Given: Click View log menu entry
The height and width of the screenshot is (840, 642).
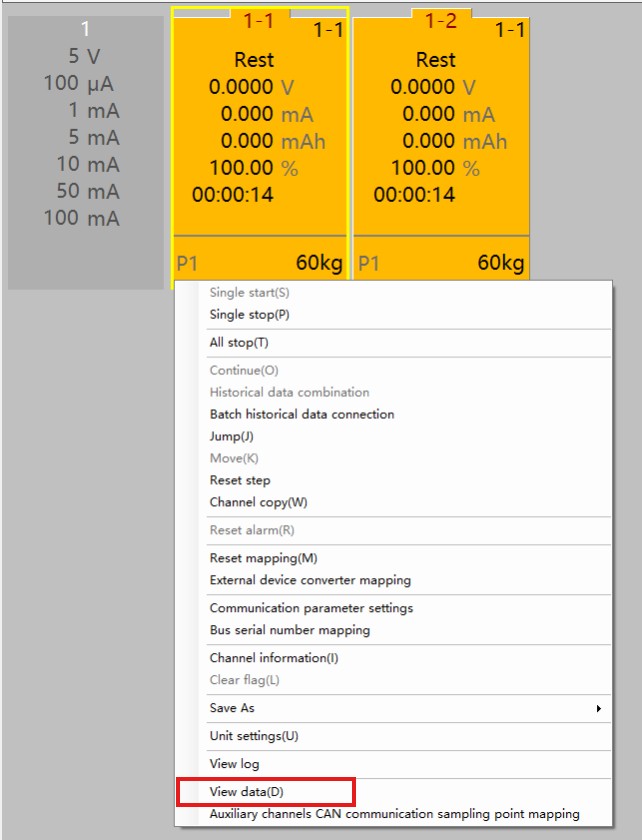Looking at the screenshot, I should (234, 764).
